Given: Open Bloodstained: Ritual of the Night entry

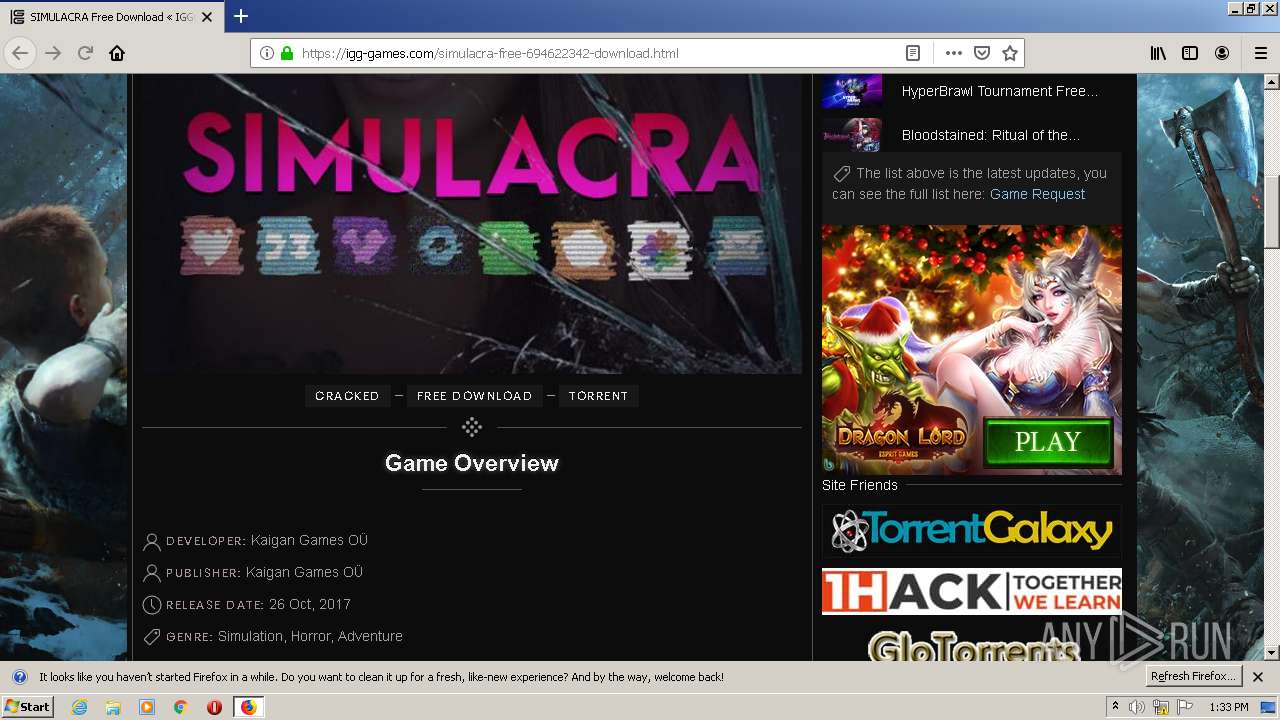Looking at the screenshot, I should (991, 135).
